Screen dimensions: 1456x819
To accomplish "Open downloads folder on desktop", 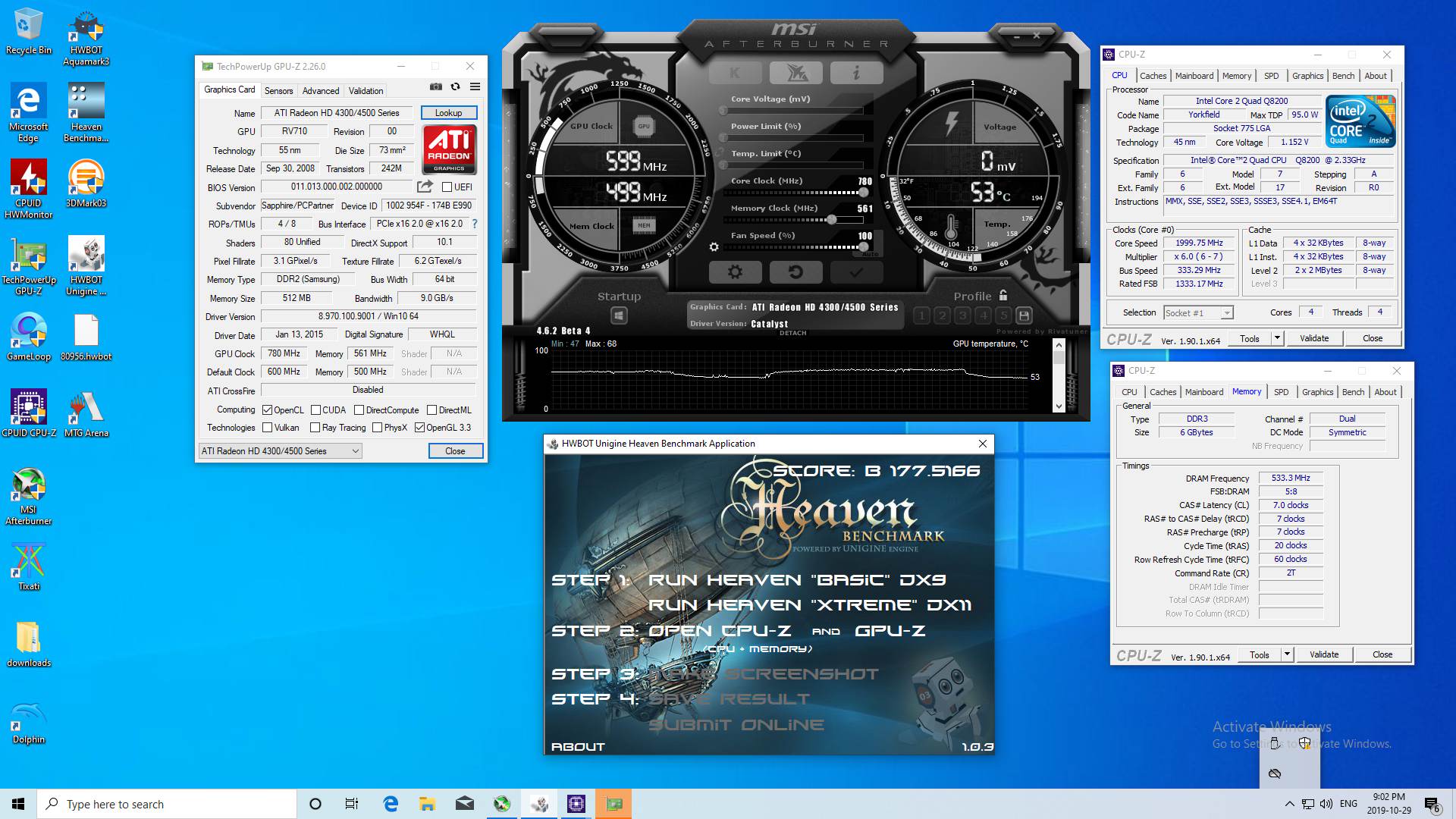I will click(28, 645).
